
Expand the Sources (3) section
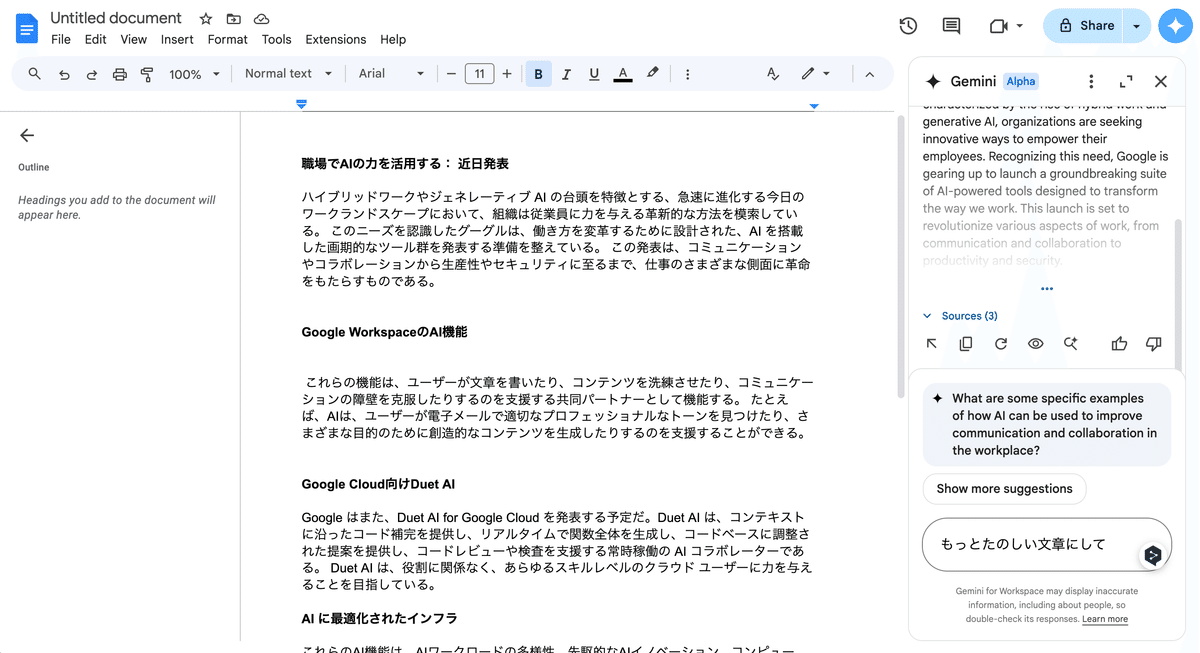click(960, 316)
